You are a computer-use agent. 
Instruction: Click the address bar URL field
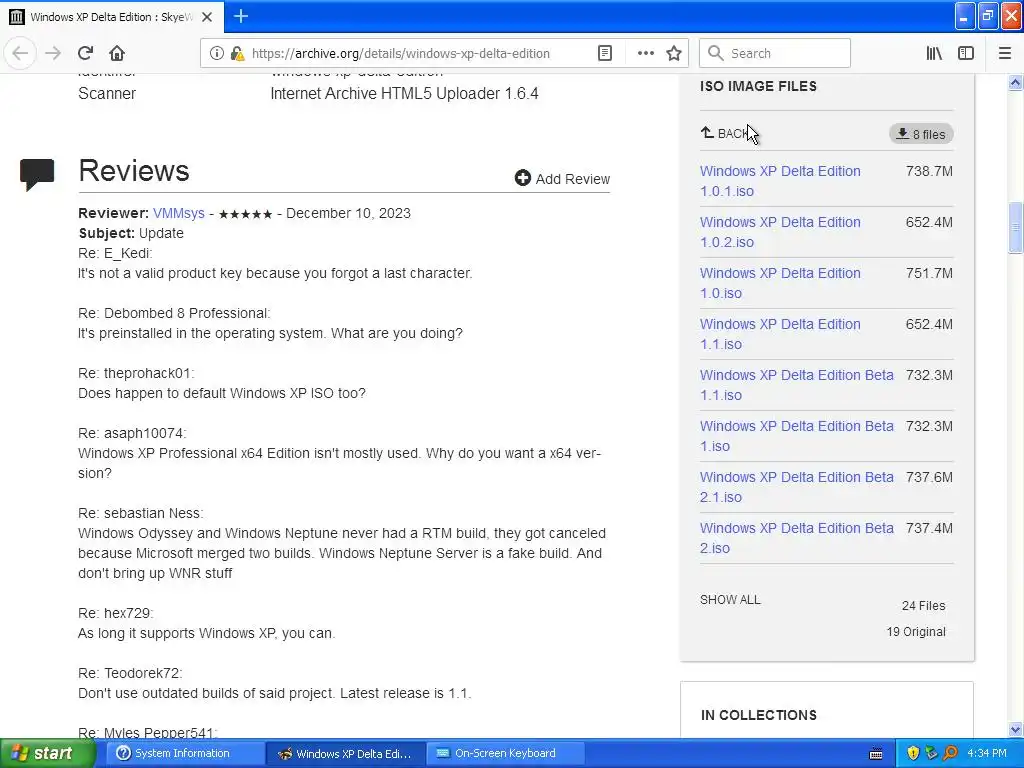coord(400,54)
